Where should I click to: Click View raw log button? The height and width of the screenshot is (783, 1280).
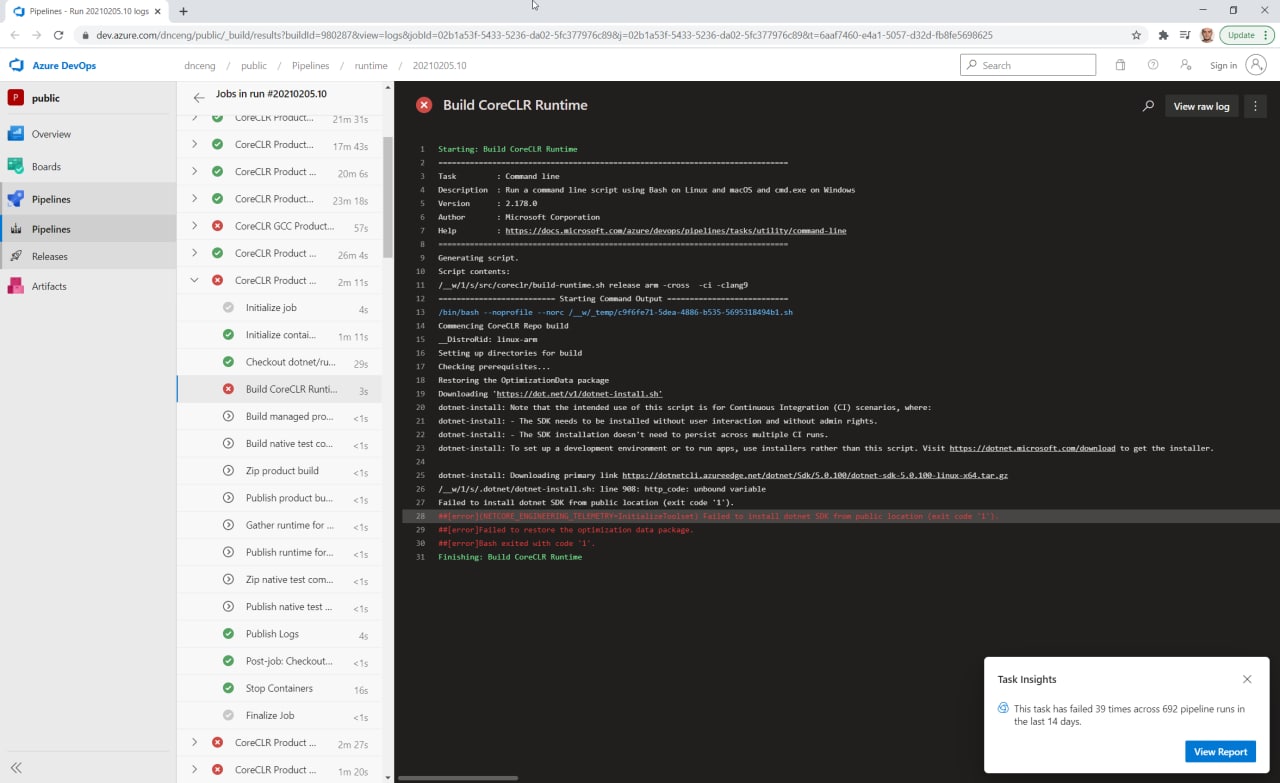(x=1201, y=106)
